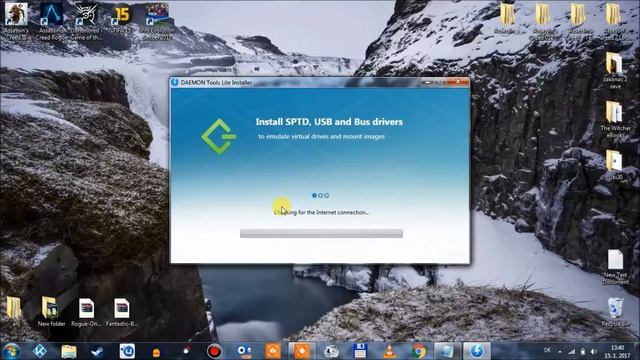The height and width of the screenshot is (360, 640).
Task: Open the "zaklinac 2 save" folder
Action: pyautogui.click(x=614, y=70)
